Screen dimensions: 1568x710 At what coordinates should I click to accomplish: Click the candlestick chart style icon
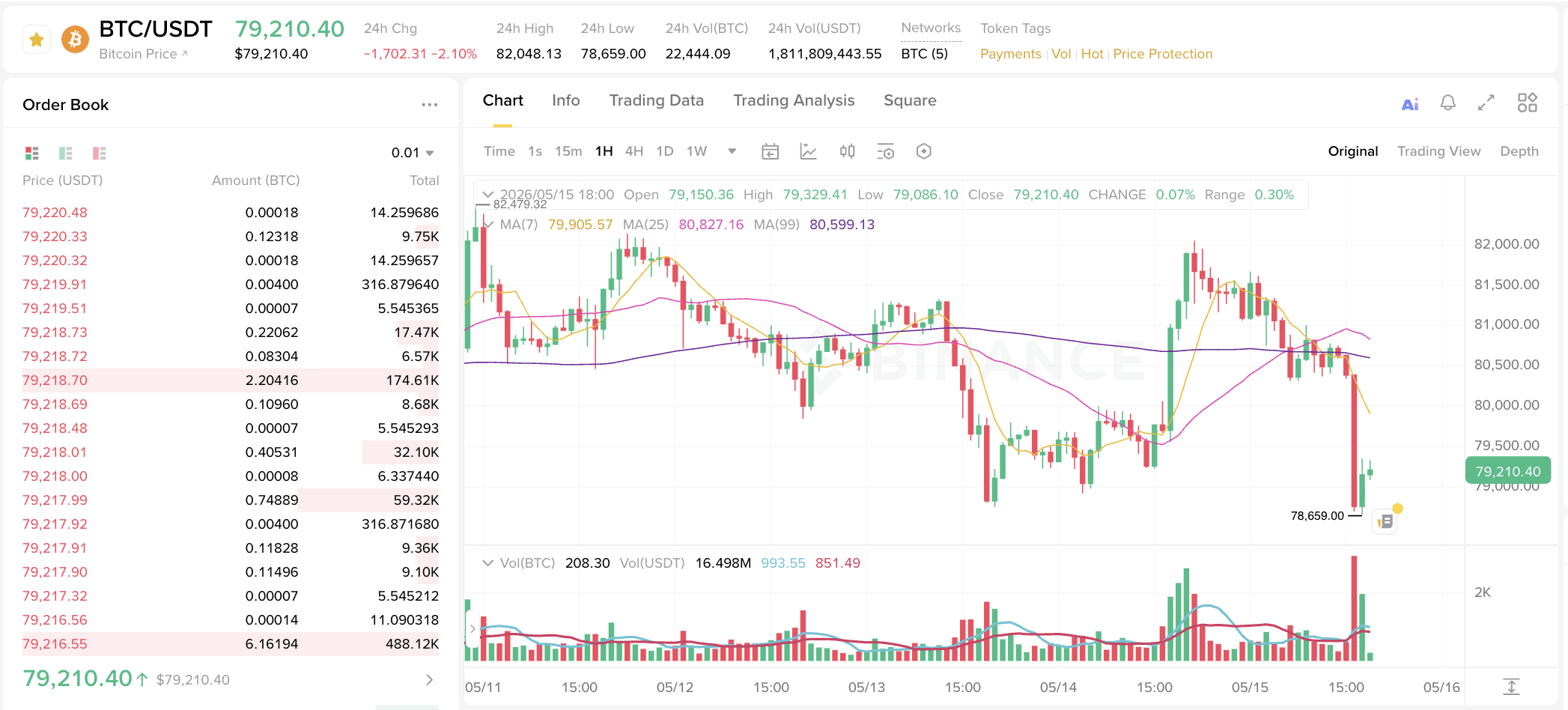[847, 151]
